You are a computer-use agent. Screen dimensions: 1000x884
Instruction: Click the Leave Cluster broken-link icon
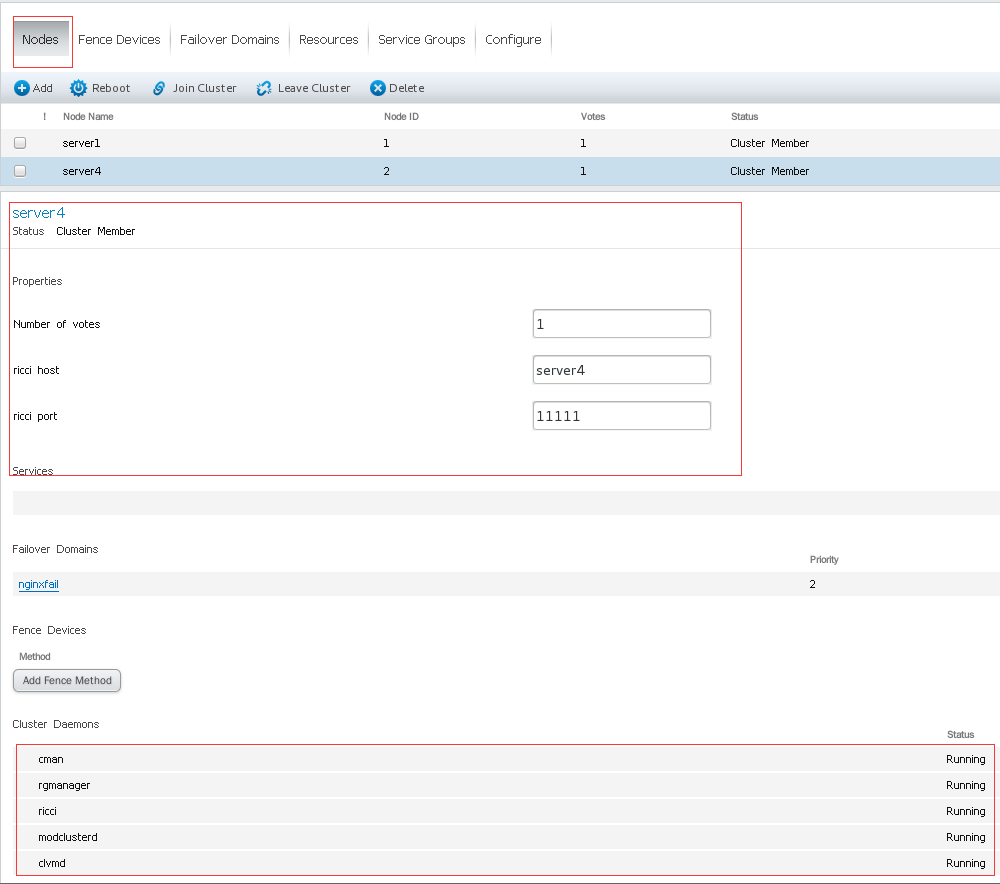[264, 88]
